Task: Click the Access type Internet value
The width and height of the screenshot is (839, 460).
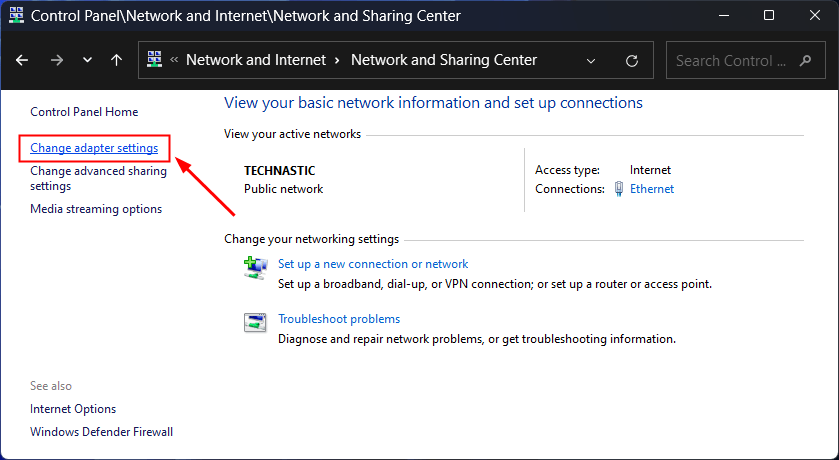Action: [650, 170]
